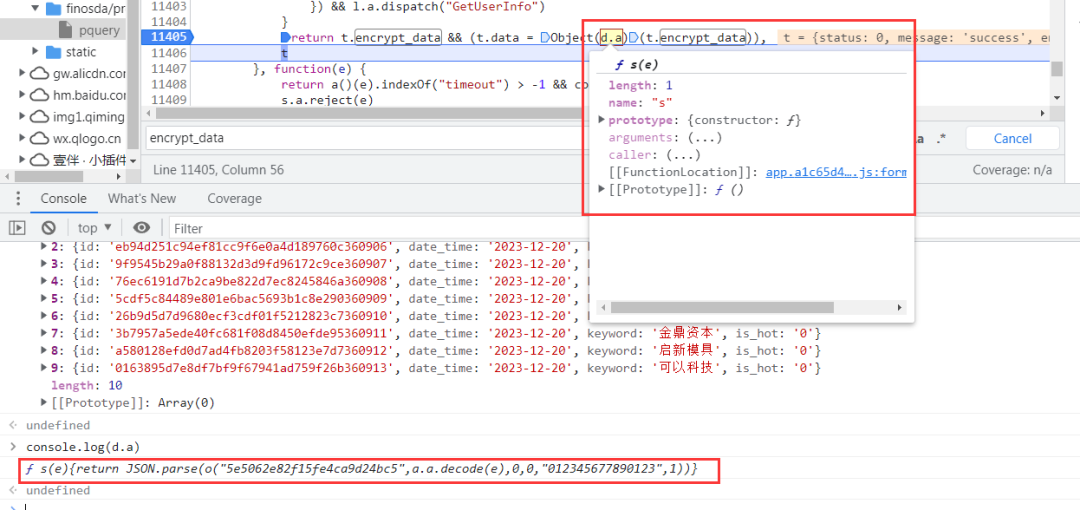Viewport: 1080px width, 510px height.
Task: Expand the 壹伴 · 小插件 node
Action: tap(21, 160)
